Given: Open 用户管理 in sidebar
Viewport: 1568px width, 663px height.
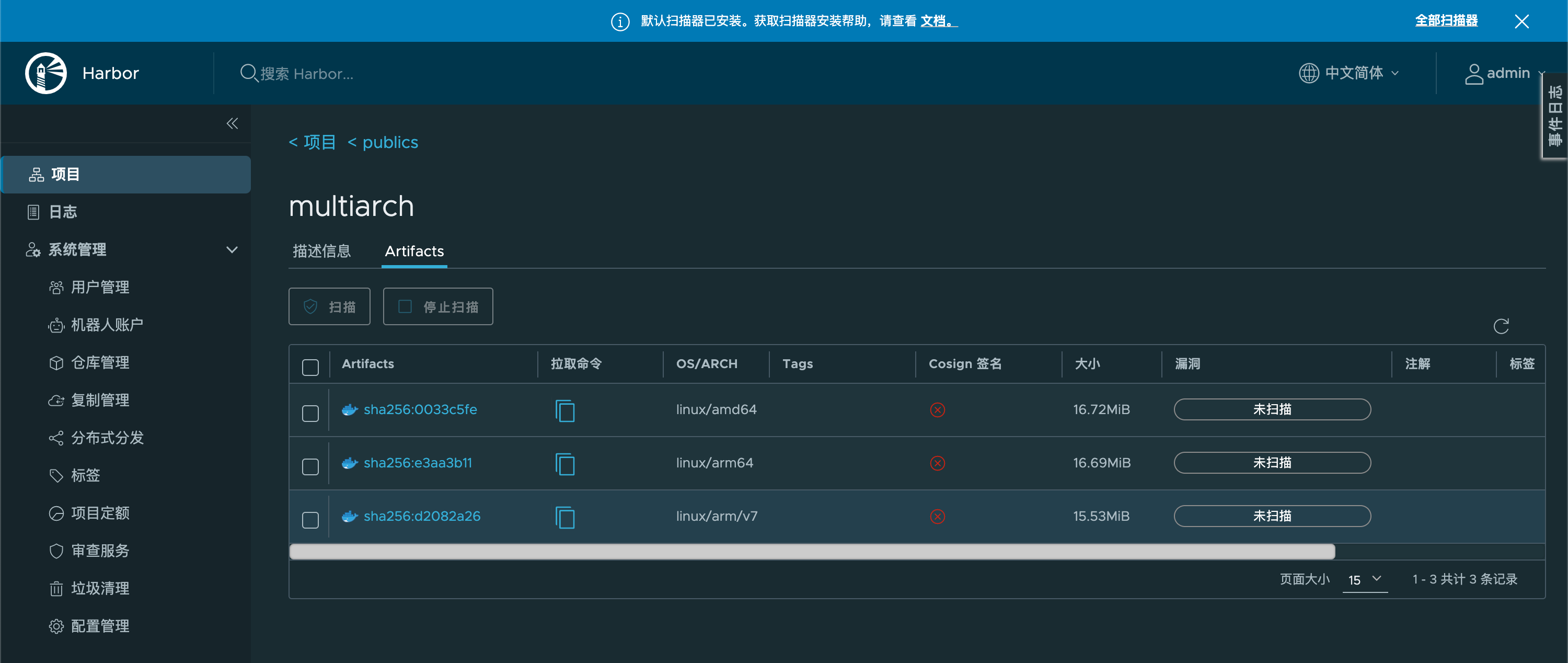Looking at the screenshot, I should coord(100,287).
